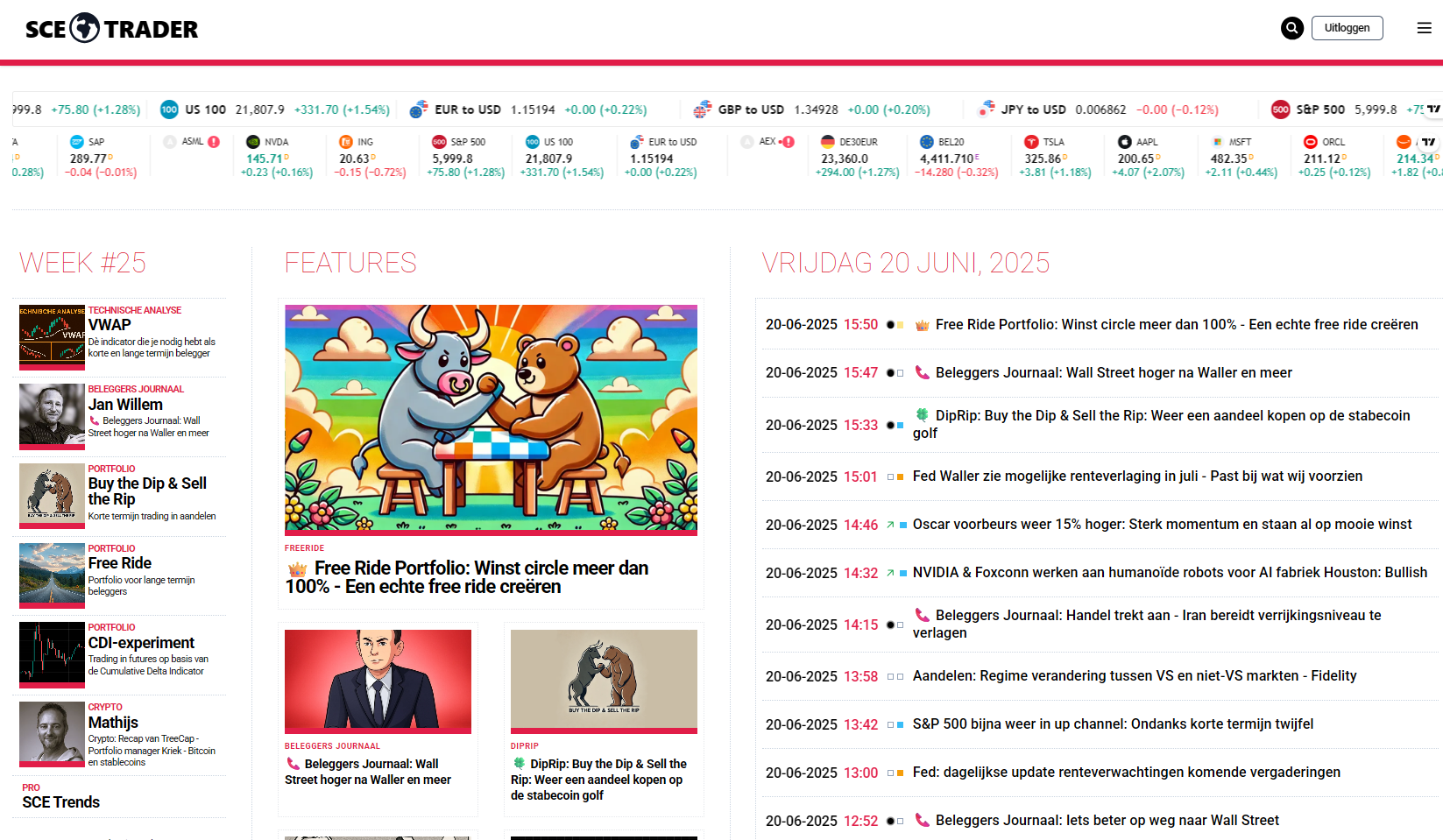Click the phone icon in 15:47 news row
Image resolution: width=1443 pixels, height=840 pixels.
[x=922, y=372]
